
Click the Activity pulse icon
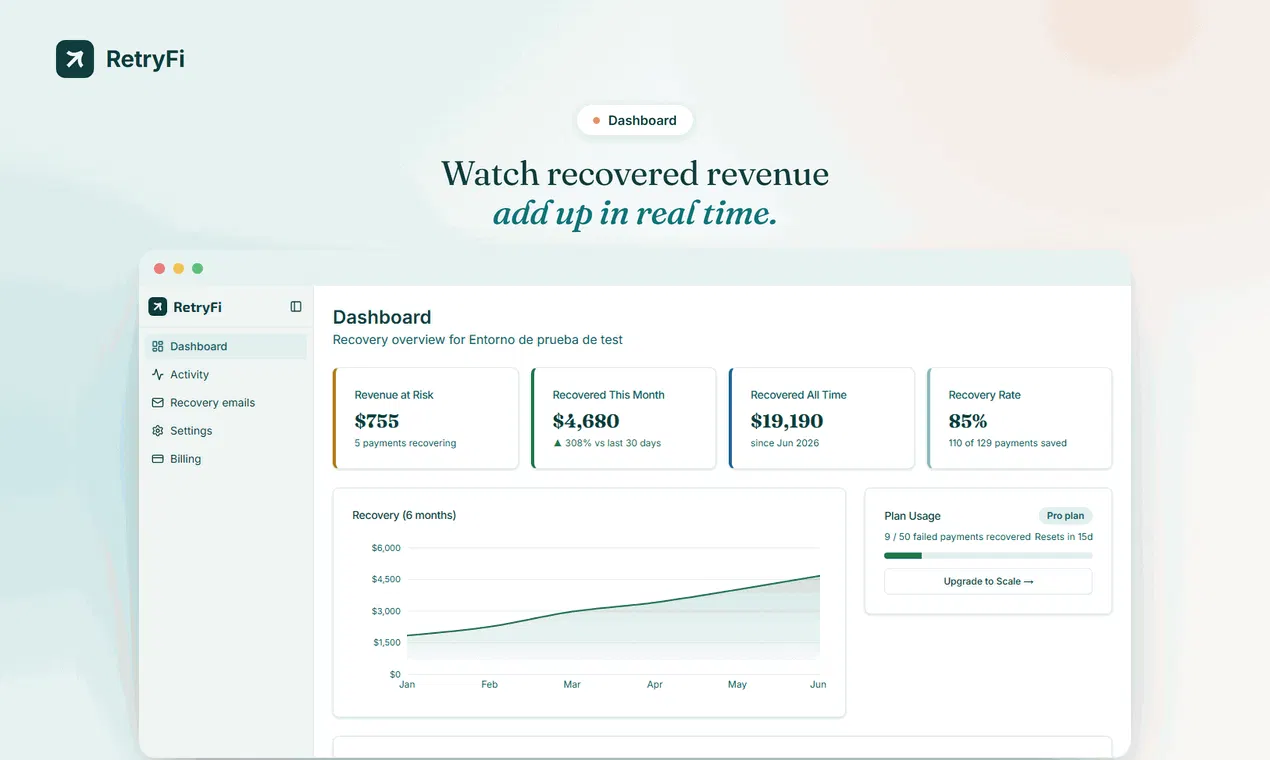tap(158, 374)
